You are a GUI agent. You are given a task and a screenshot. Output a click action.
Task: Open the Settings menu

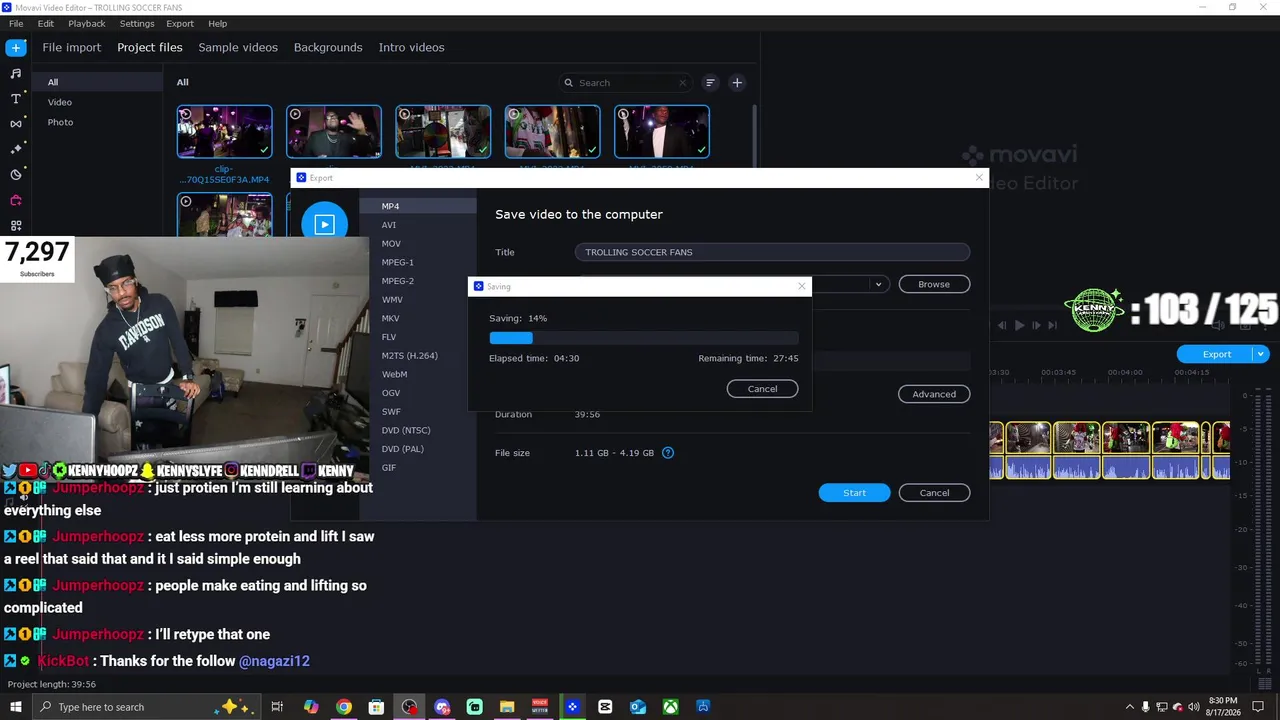137,23
